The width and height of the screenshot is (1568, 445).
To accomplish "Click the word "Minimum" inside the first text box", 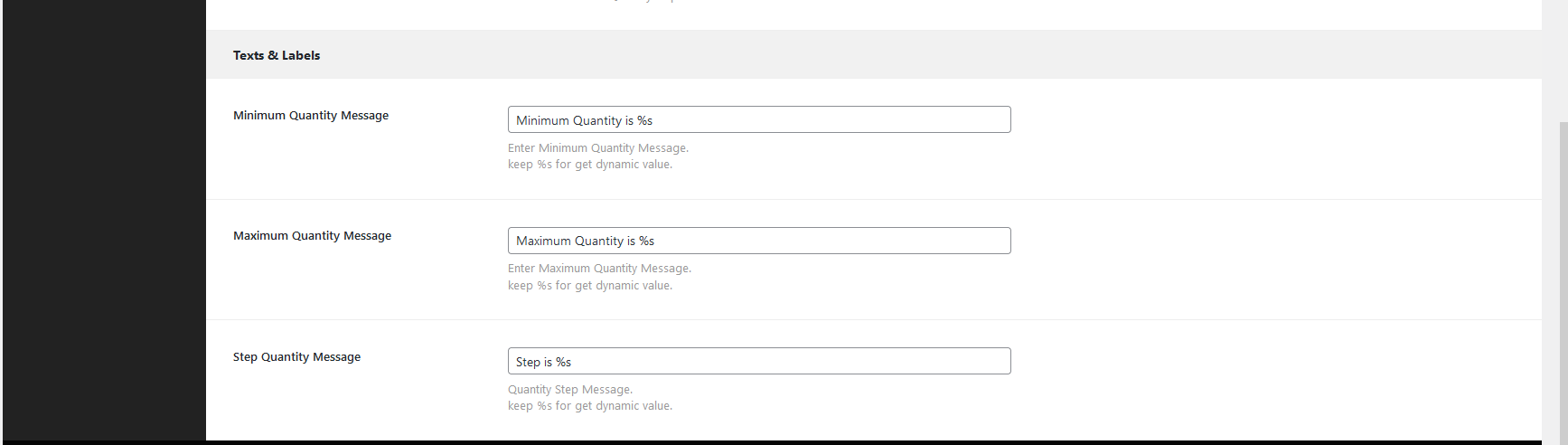I will (542, 120).
